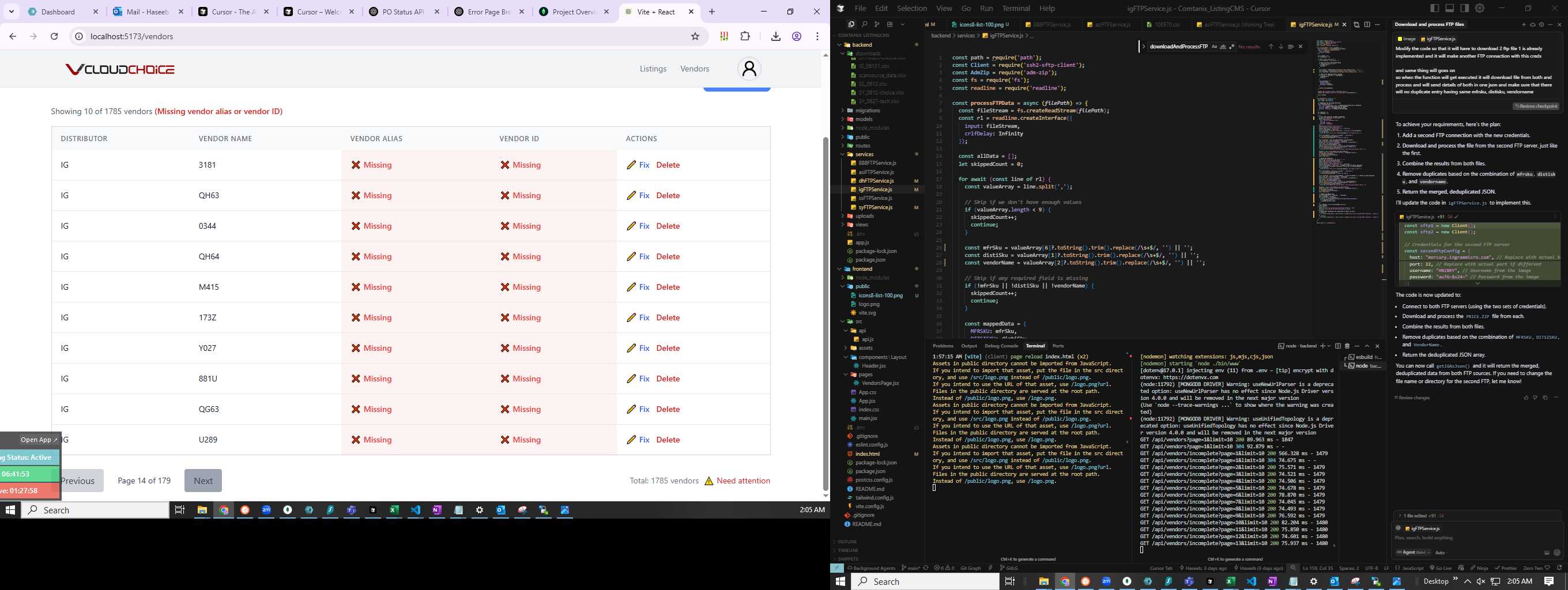1568x590 pixels.
Task: Open the Agent mode dropdown in chat
Action: pos(1414,553)
